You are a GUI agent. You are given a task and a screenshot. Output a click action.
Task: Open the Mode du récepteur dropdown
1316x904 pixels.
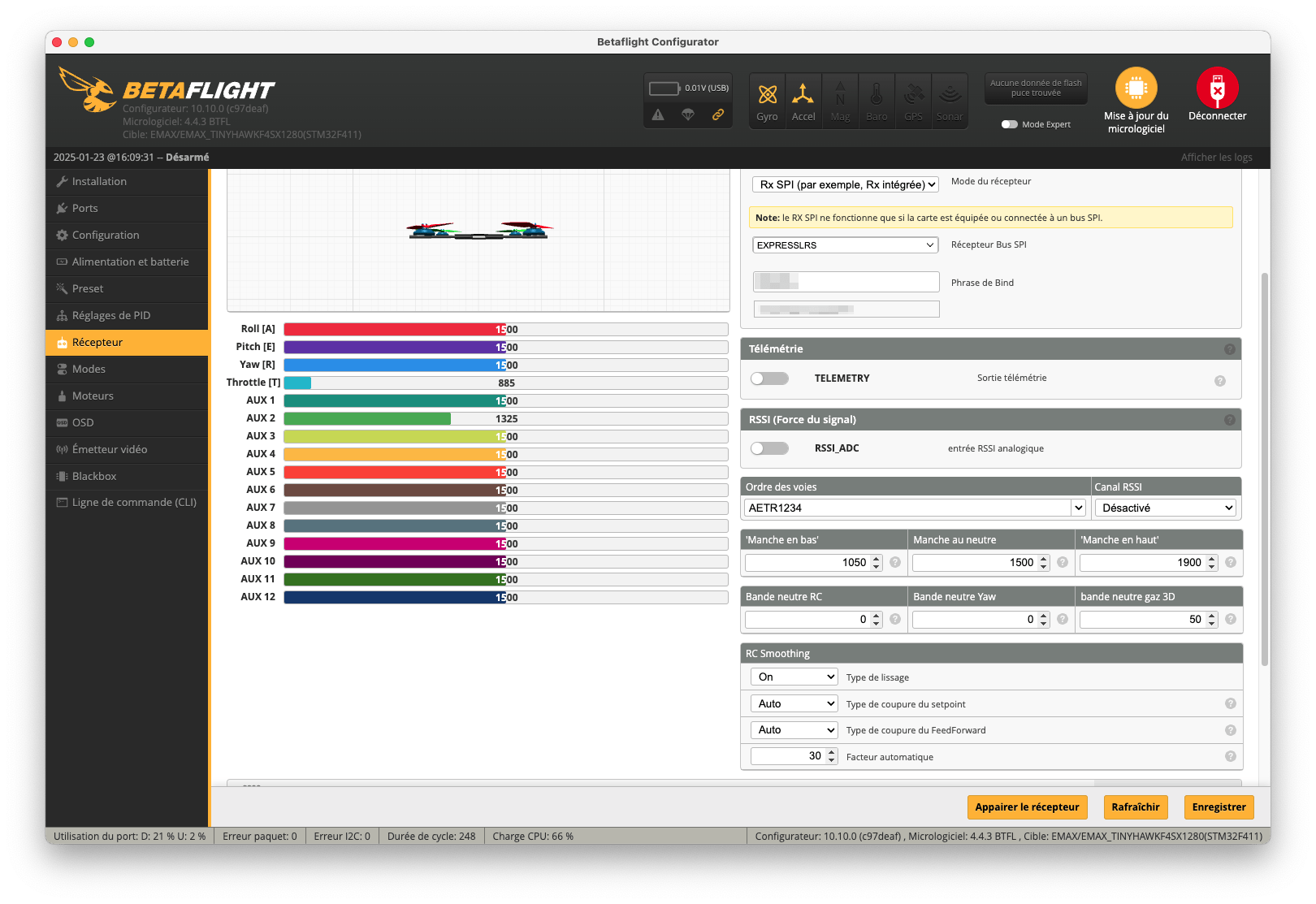click(x=846, y=184)
